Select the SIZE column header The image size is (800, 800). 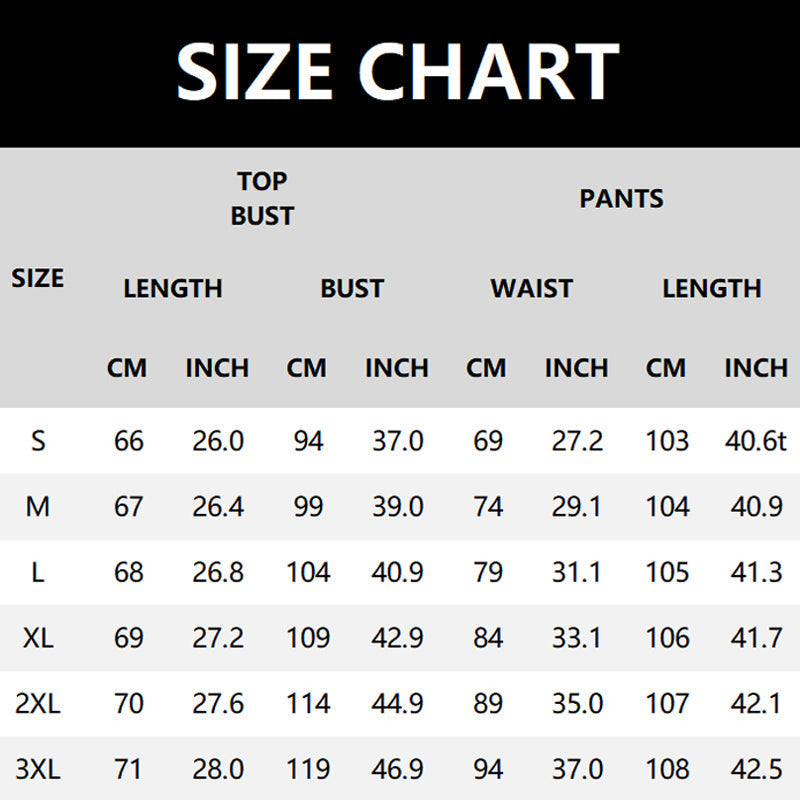[38, 278]
